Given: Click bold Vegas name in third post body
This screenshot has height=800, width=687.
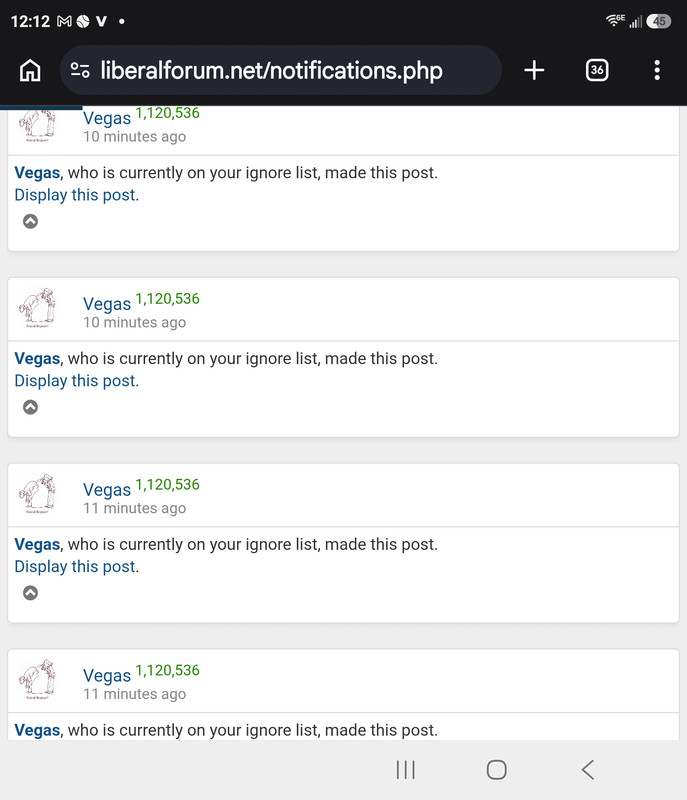Looking at the screenshot, I should [37, 544].
